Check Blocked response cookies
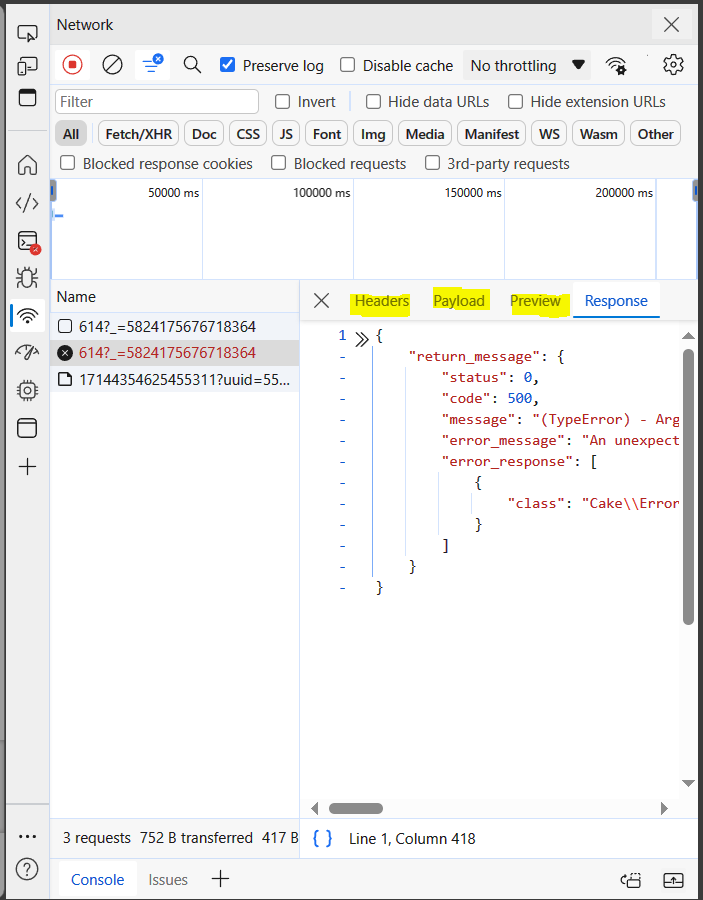 click(x=68, y=164)
